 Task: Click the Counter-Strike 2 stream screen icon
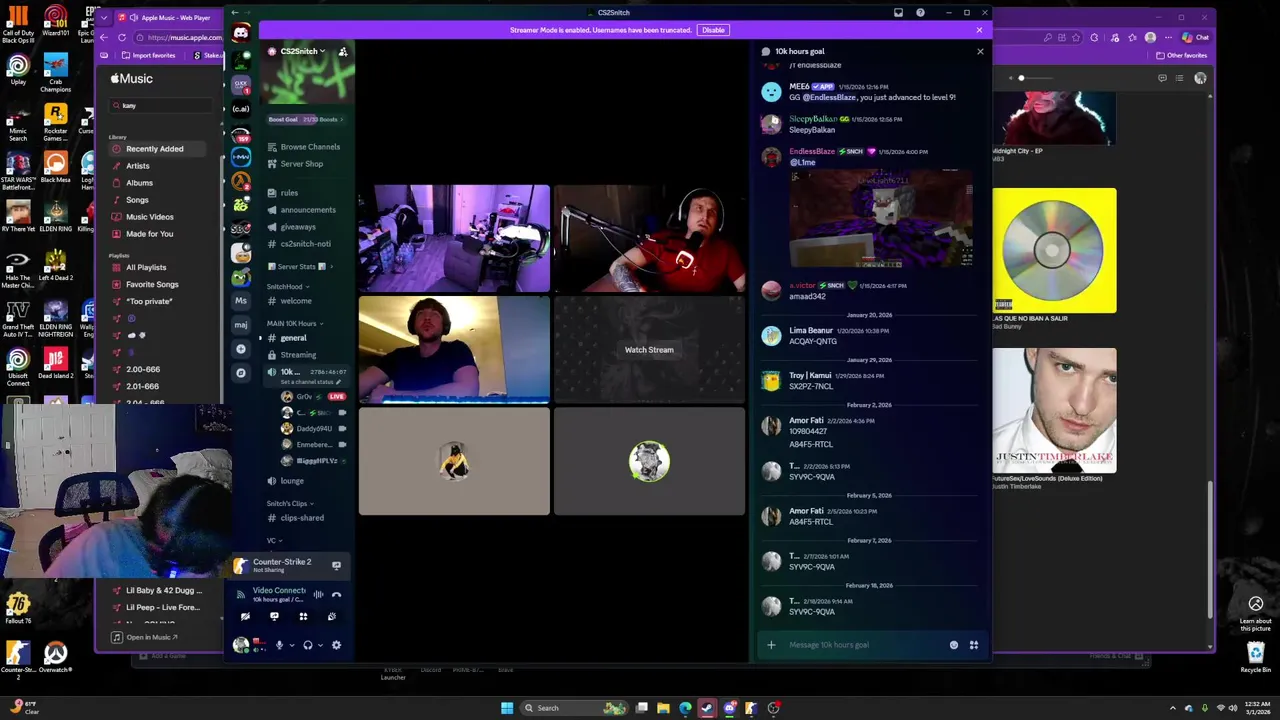pos(336,566)
